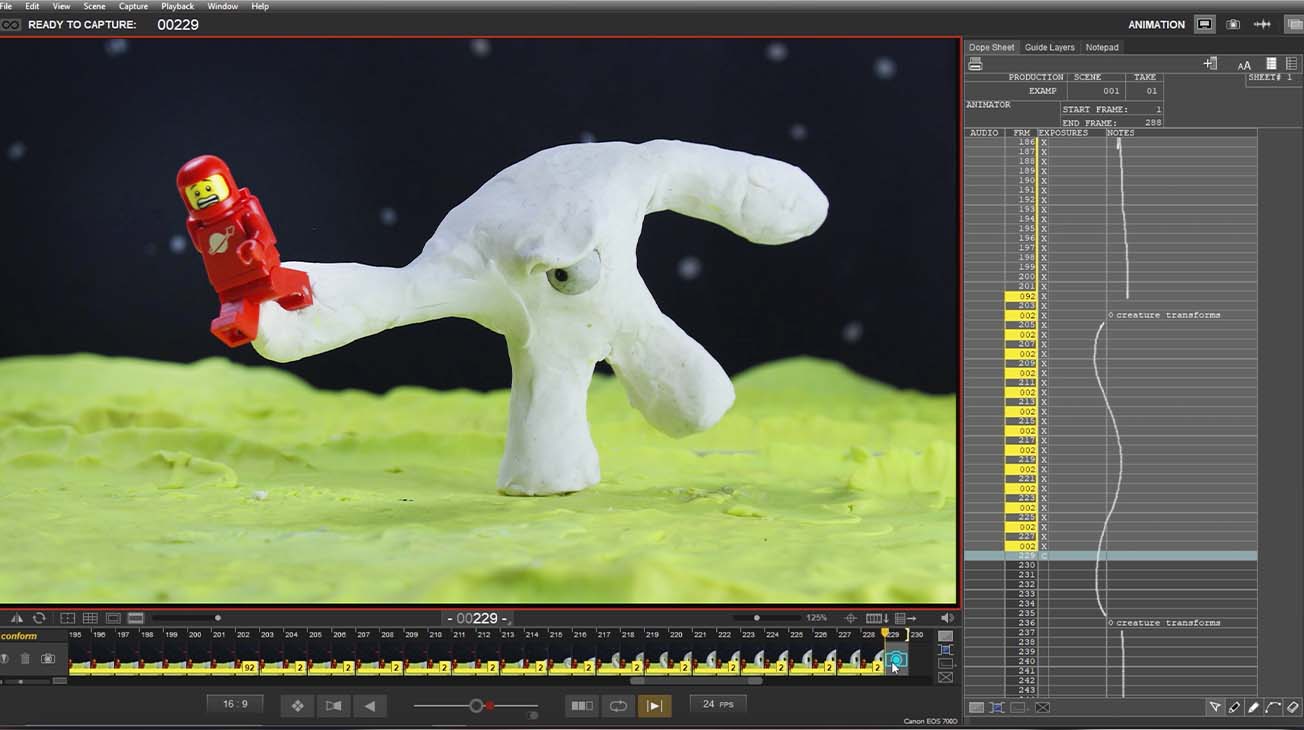Click the crosshair center view icon
The width and height of the screenshot is (1304, 730).
[851, 618]
